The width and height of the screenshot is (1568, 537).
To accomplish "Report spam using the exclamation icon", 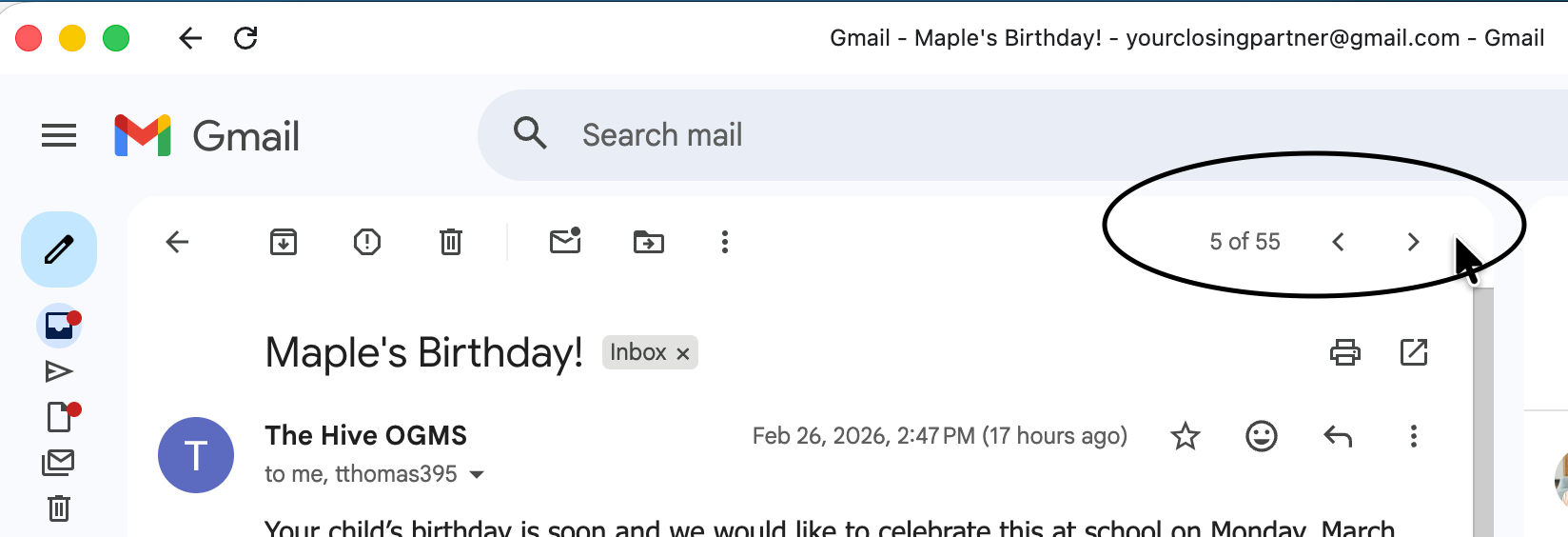I will (367, 242).
